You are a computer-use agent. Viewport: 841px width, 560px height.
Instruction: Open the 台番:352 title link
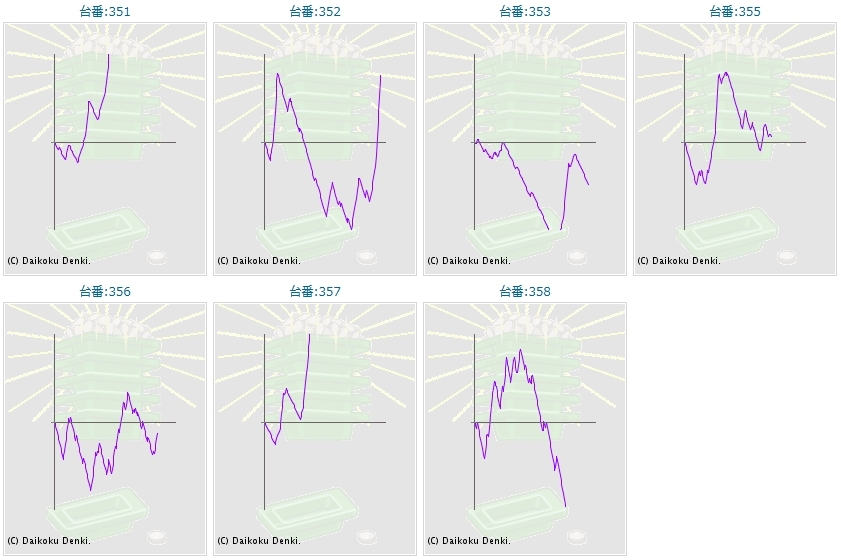coord(315,12)
